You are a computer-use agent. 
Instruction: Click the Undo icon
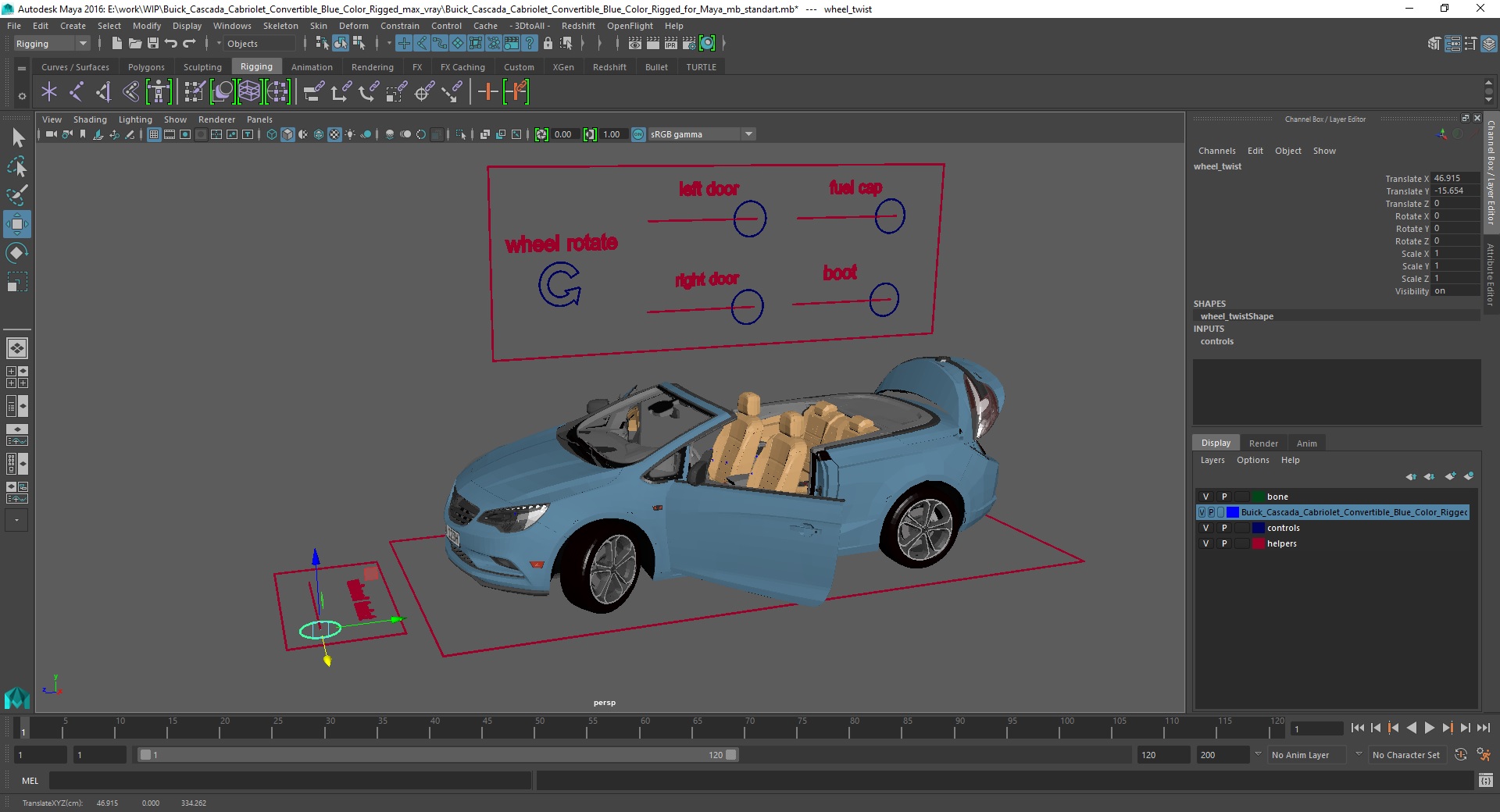[171, 44]
